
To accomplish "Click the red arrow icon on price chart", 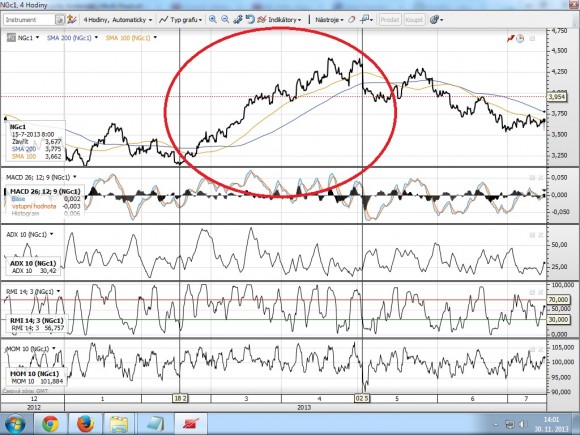I will pyautogui.click(x=511, y=38).
